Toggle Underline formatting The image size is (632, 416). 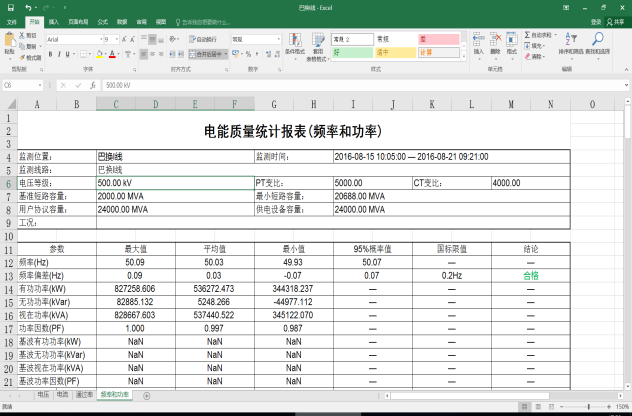coord(67,54)
